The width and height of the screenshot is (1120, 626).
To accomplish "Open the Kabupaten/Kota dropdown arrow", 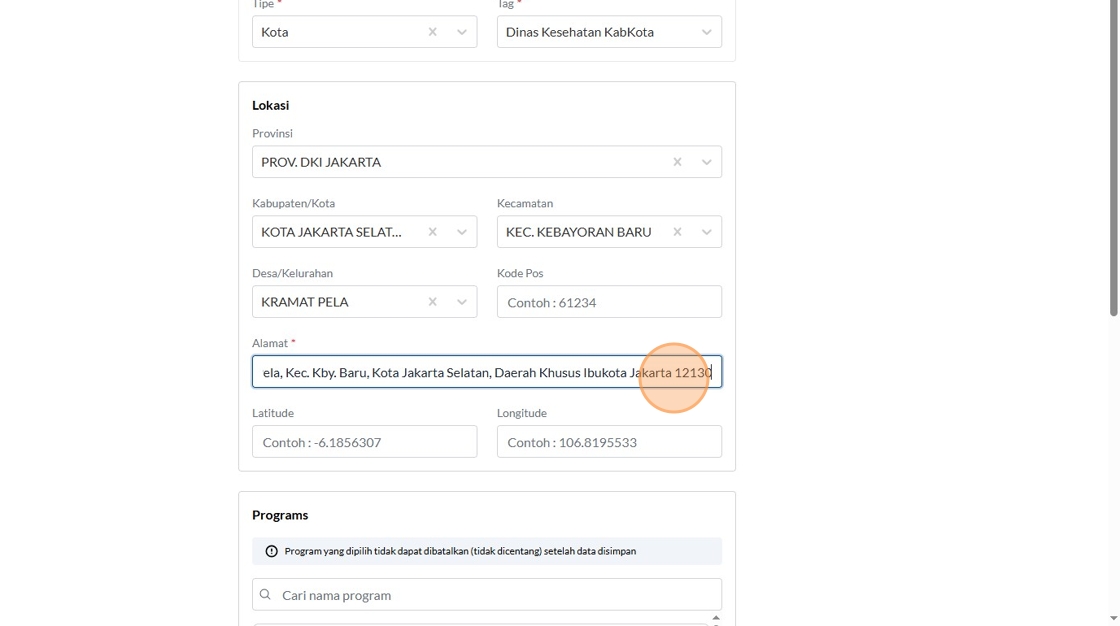I will (x=462, y=232).
